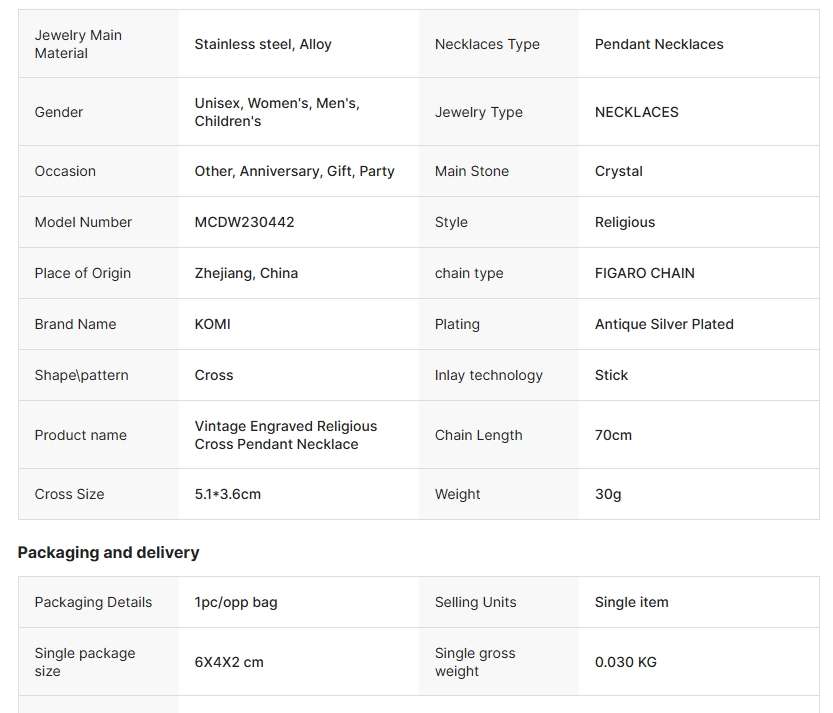Click the 'Jewelry Main Material' label
Viewport: 833px width, 713px height.
pyautogui.click(x=78, y=44)
